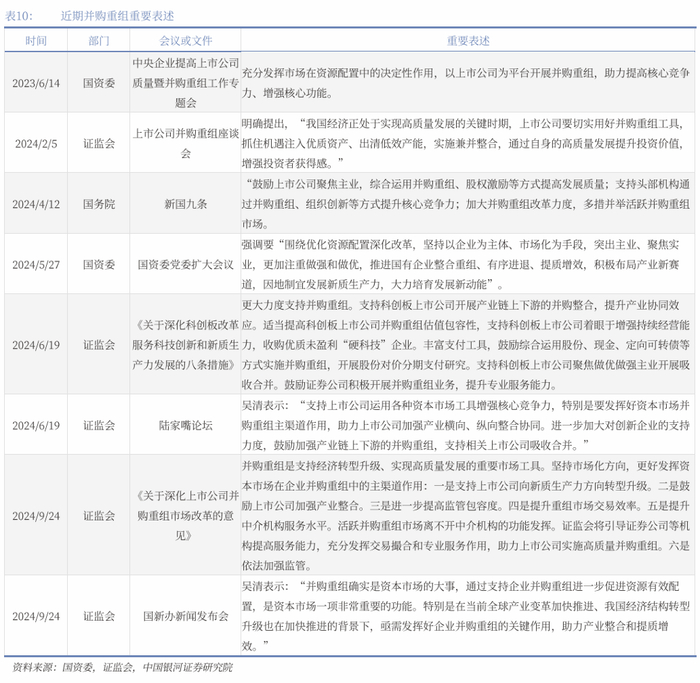This screenshot has height=683, width=700.
Task: Click the statement starting 明确提出
Action: pos(466,144)
